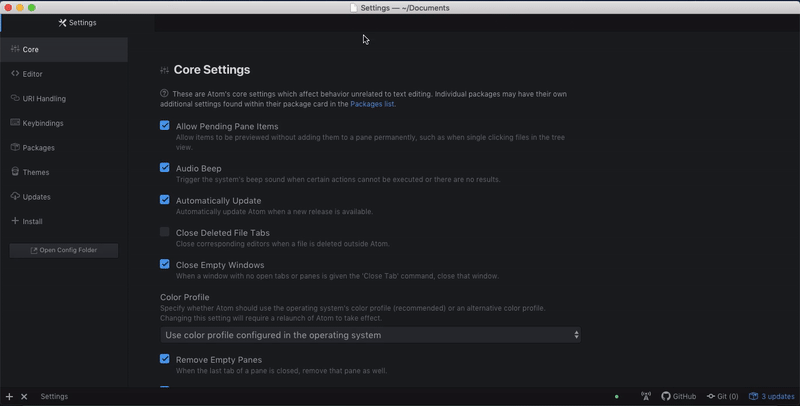Open the Themes section
Viewport: 800px width, 406px height.
(64, 172)
